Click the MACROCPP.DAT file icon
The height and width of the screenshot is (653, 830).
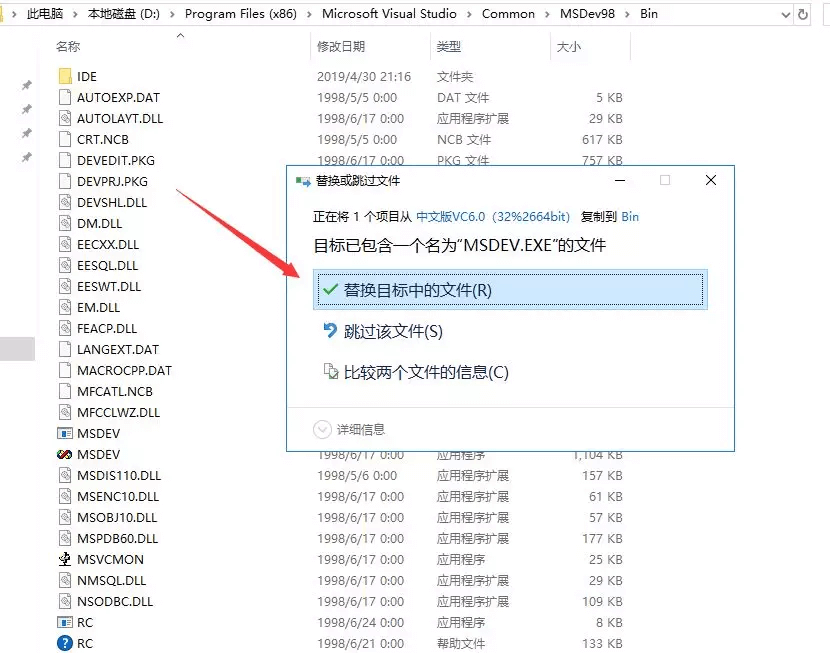pos(65,370)
